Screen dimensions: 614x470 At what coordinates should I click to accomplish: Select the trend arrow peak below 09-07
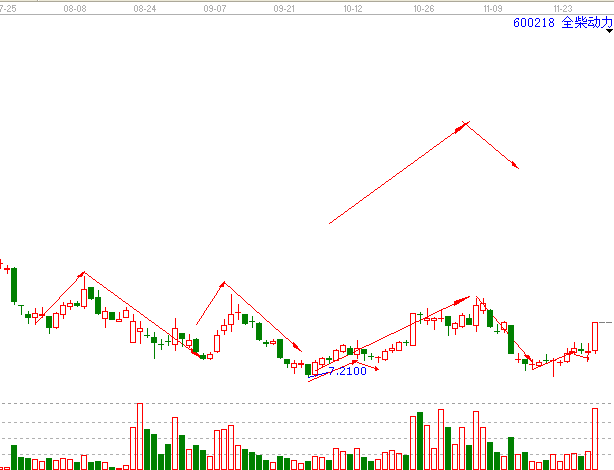click(224, 283)
